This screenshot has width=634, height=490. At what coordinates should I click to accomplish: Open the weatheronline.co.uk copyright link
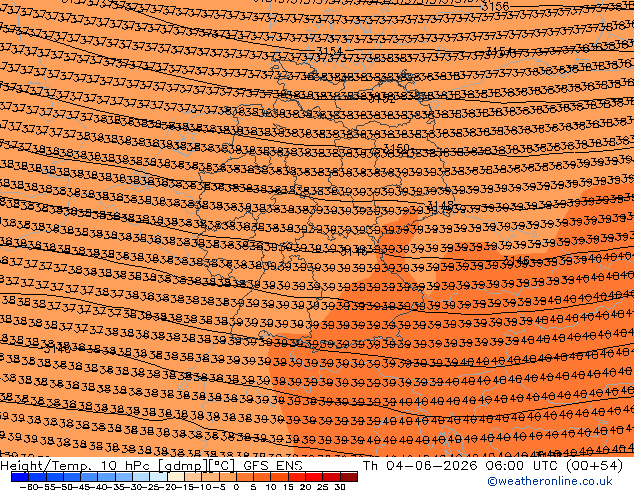coord(549,481)
